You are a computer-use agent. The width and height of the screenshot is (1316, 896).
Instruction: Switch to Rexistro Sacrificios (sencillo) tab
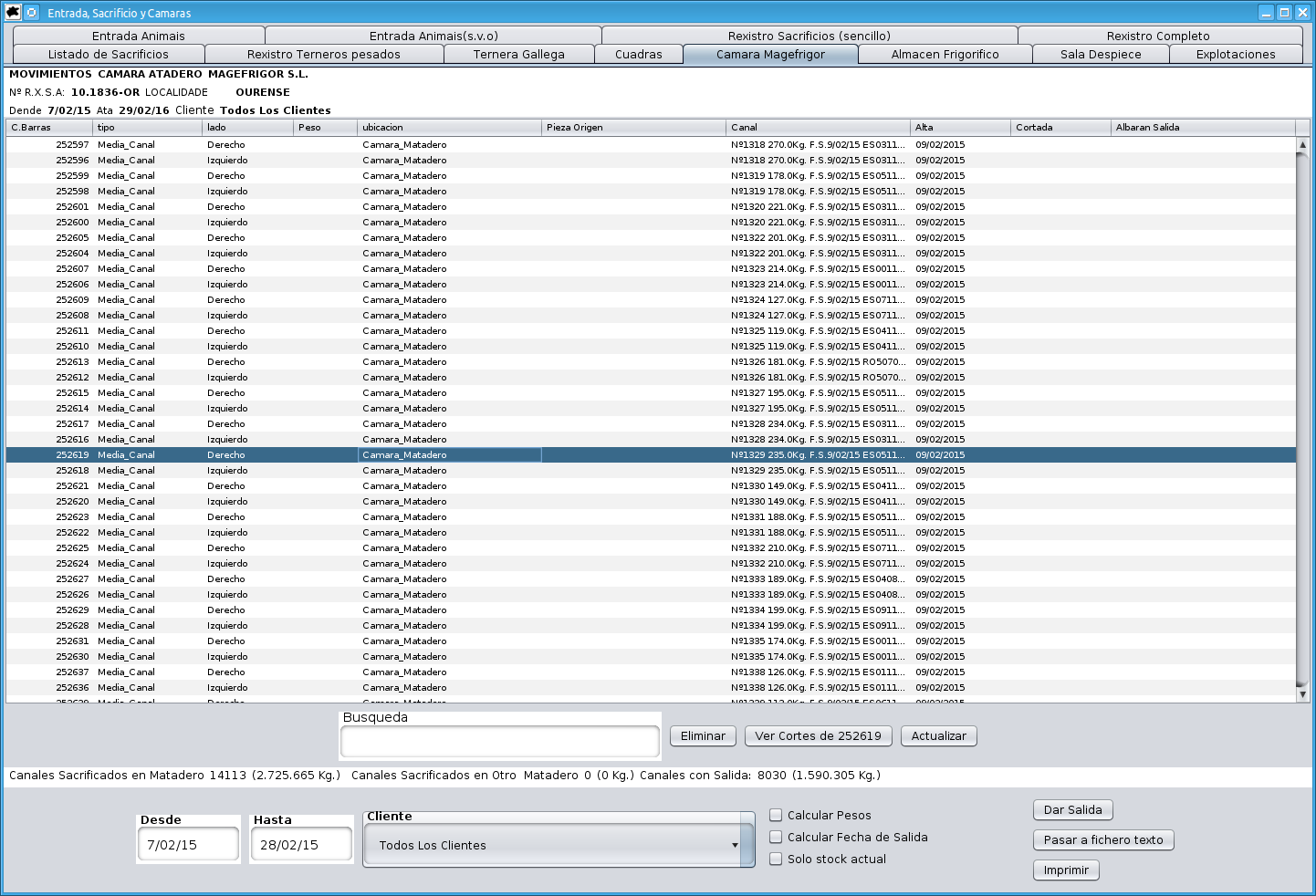point(809,36)
